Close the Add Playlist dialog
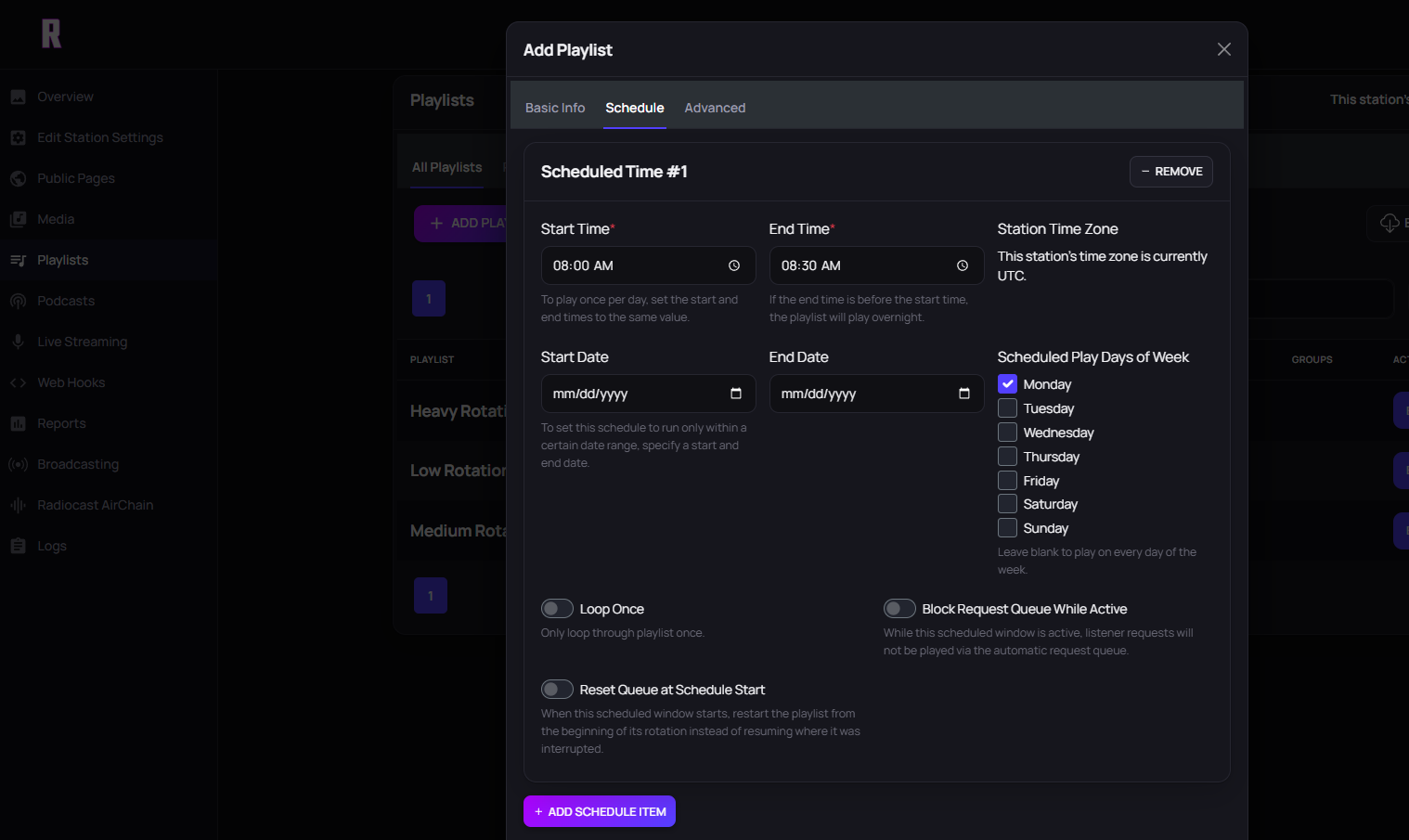1409x840 pixels. pos(1224,49)
